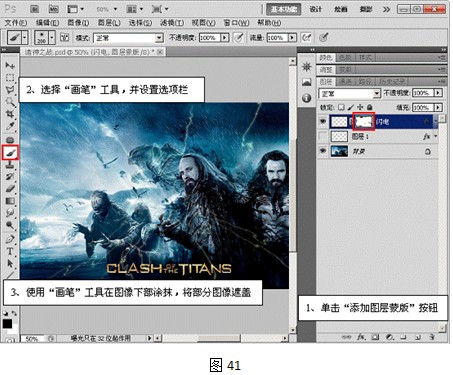Open the navigator compass panel icon
The width and height of the screenshot is (453, 375).
coord(306,67)
